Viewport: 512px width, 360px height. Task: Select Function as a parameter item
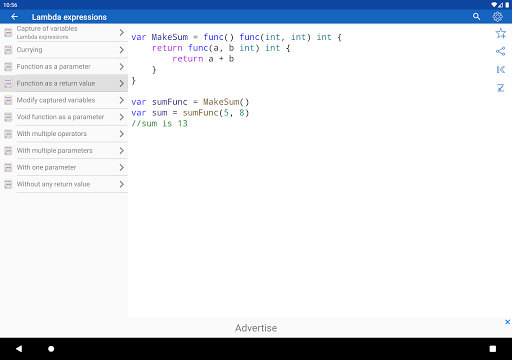64,67
